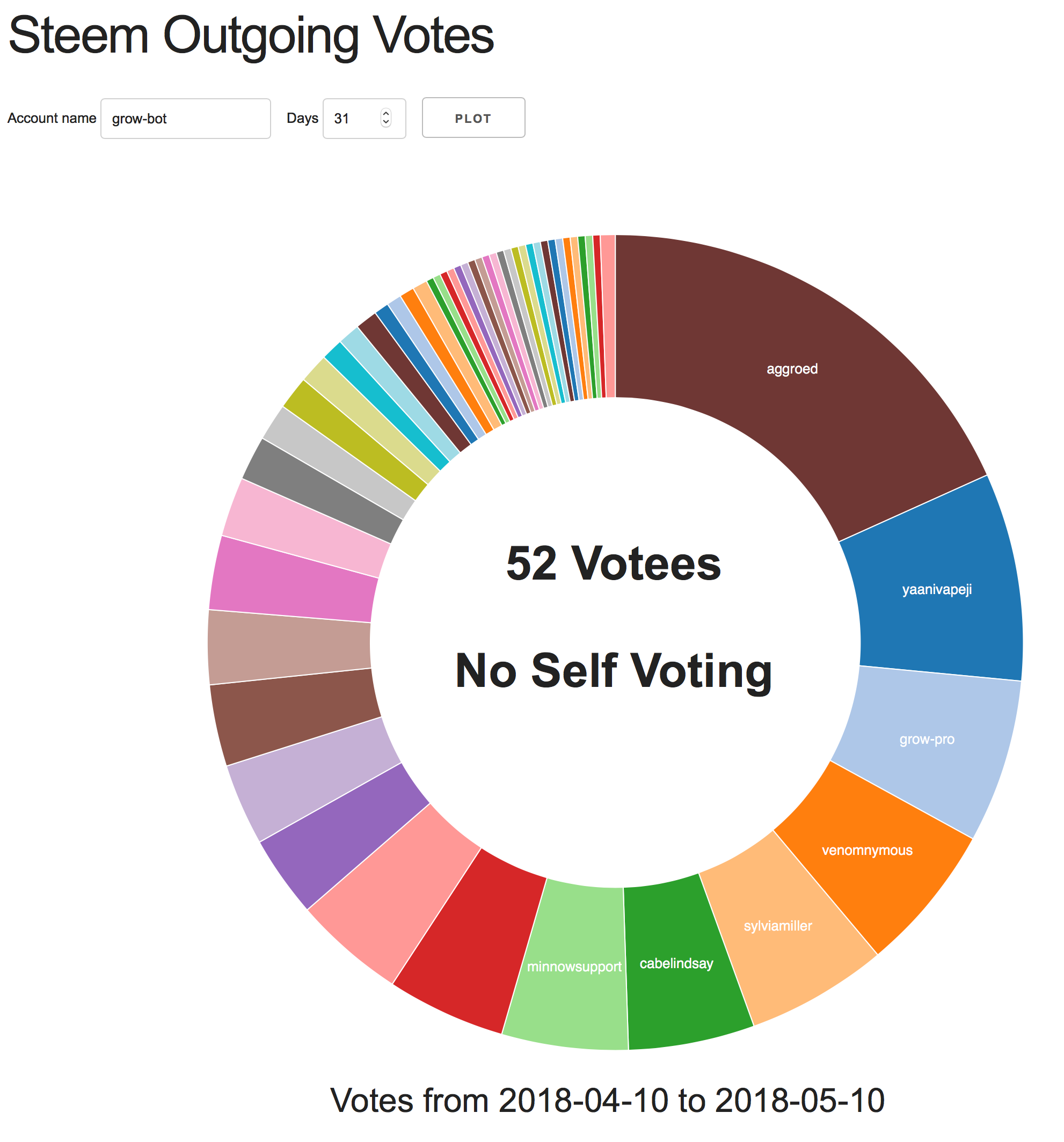Select the large tan slice on the left

[287, 646]
